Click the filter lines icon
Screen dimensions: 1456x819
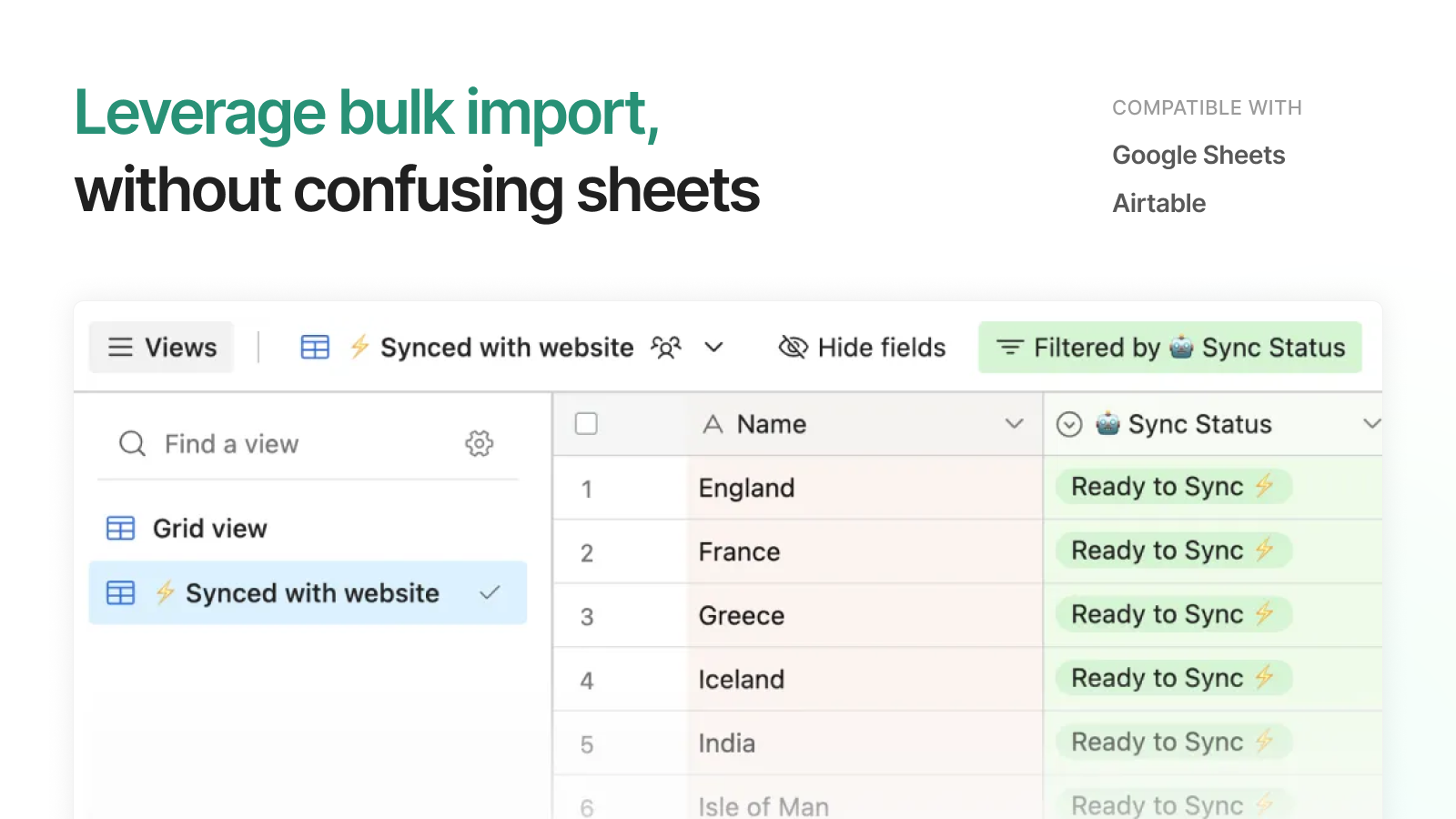coord(1010,348)
